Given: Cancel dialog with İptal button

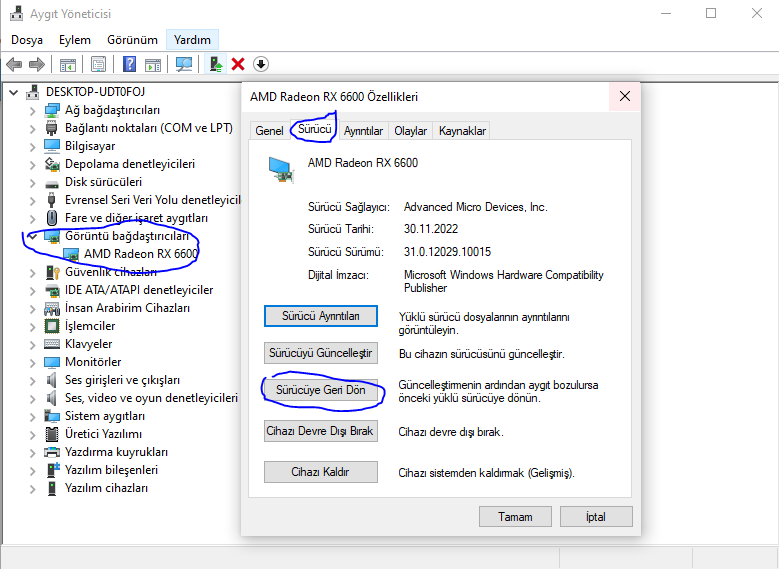Looking at the screenshot, I should pyautogui.click(x=596, y=517).
